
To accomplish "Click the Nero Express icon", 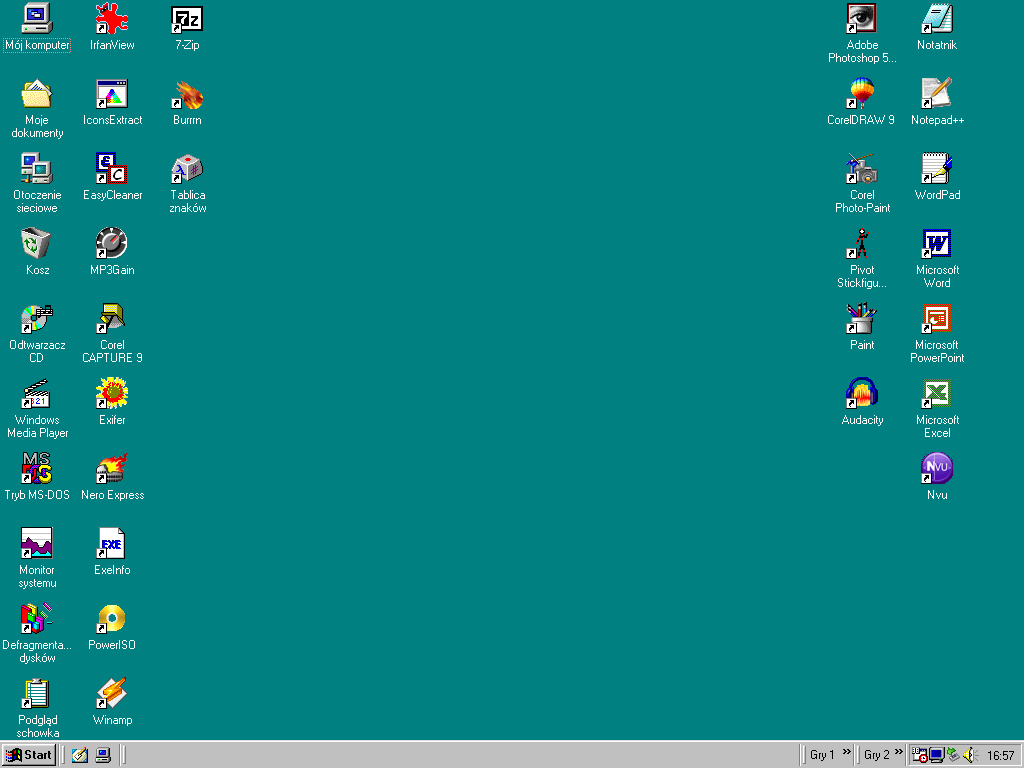I will [112, 469].
